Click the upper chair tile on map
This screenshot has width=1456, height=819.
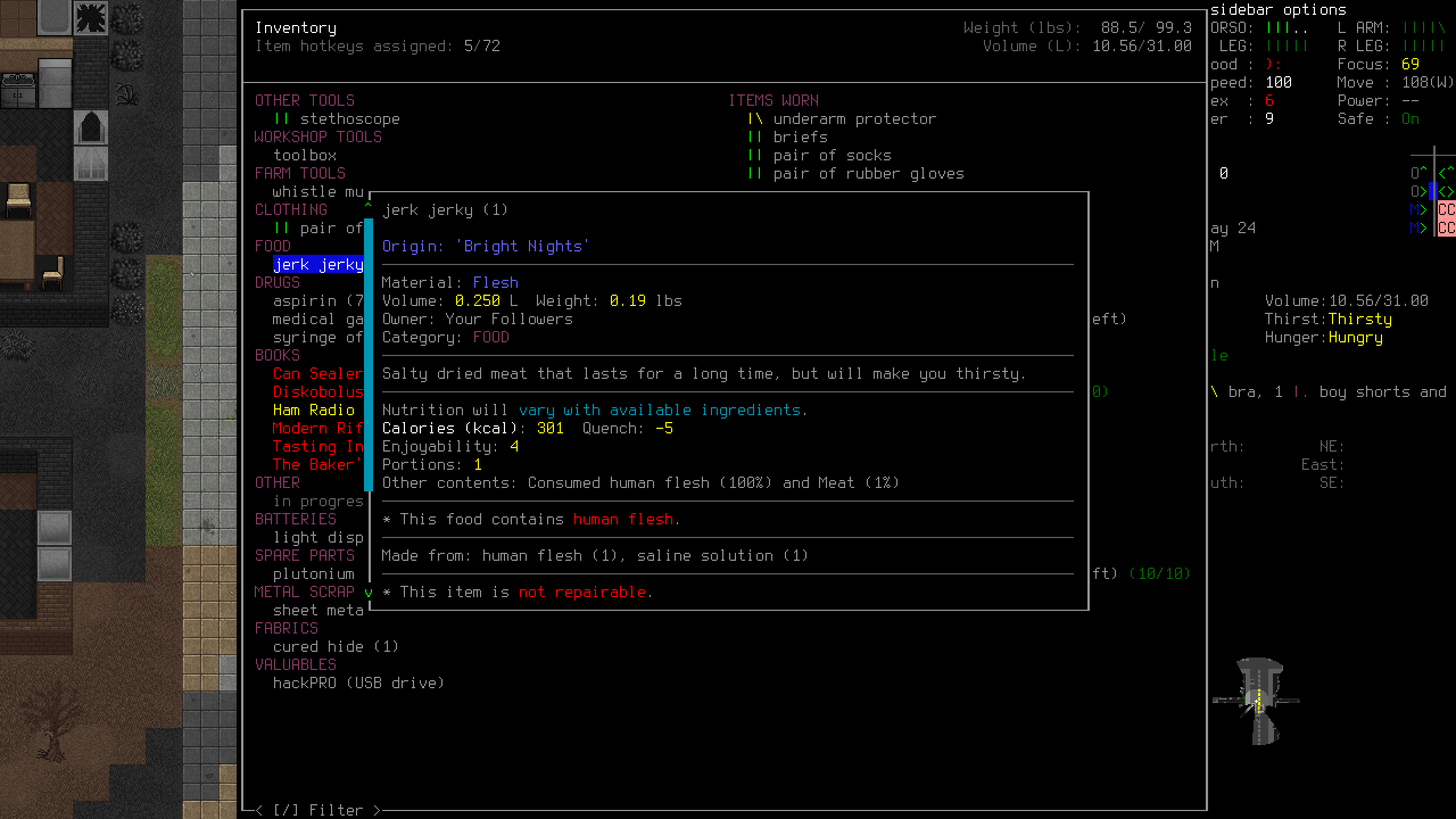pyautogui.click(x=19, y=200)
